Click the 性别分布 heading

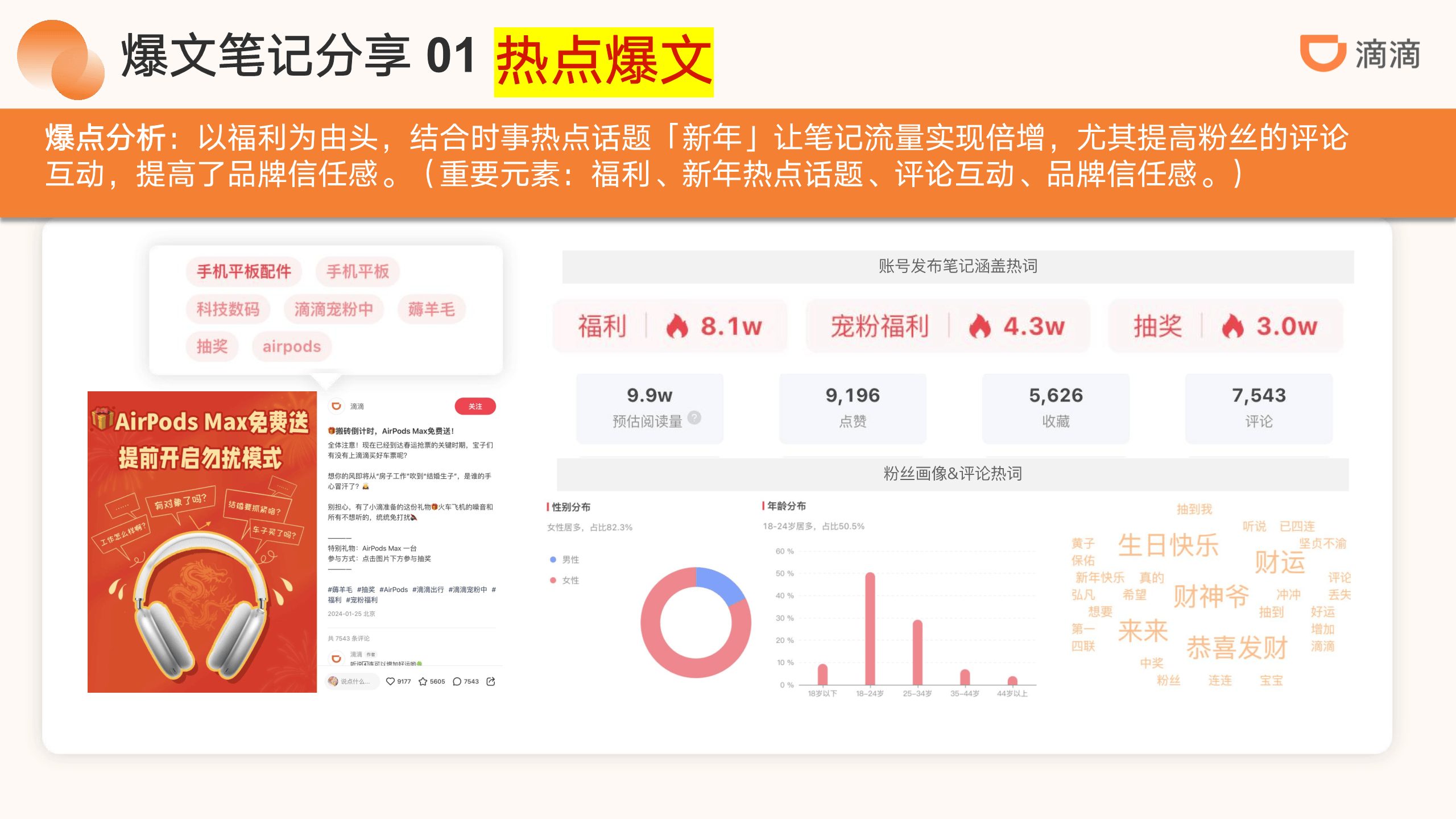pyautogui.click(x=571, y=507)
